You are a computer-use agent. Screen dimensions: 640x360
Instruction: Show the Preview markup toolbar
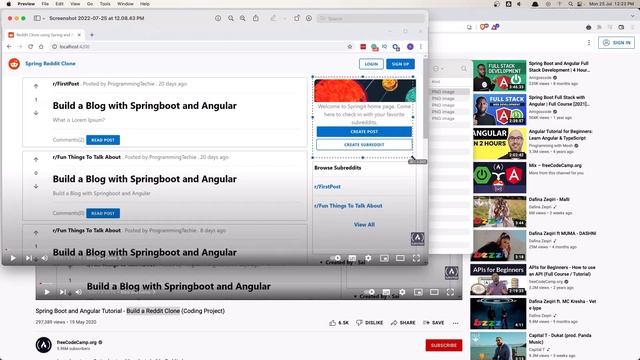(x=309, y=18)
